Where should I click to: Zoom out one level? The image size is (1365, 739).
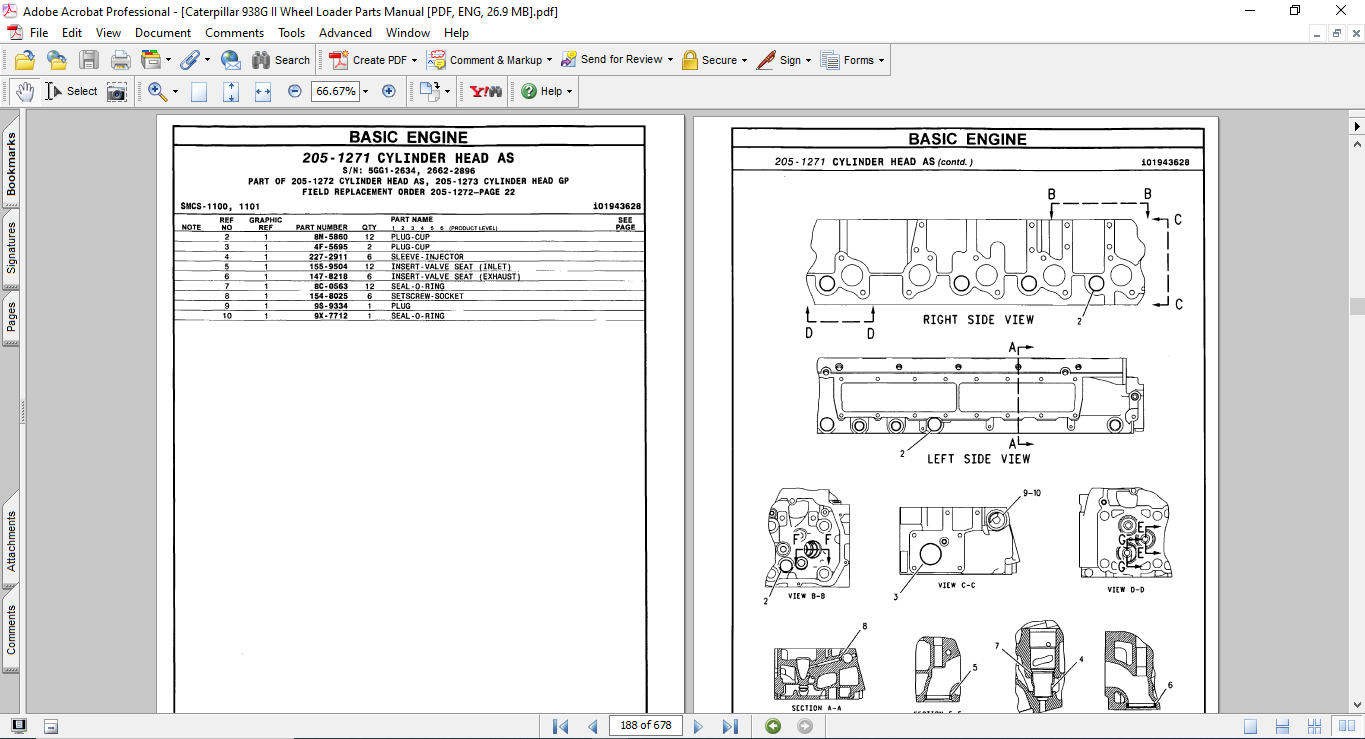(x=293, y=91)
